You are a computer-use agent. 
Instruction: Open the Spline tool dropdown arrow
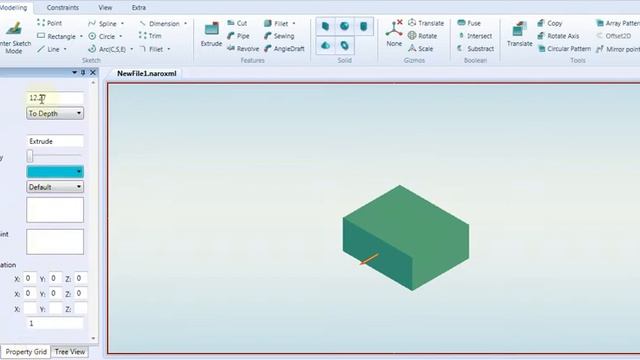click(122, 23)
